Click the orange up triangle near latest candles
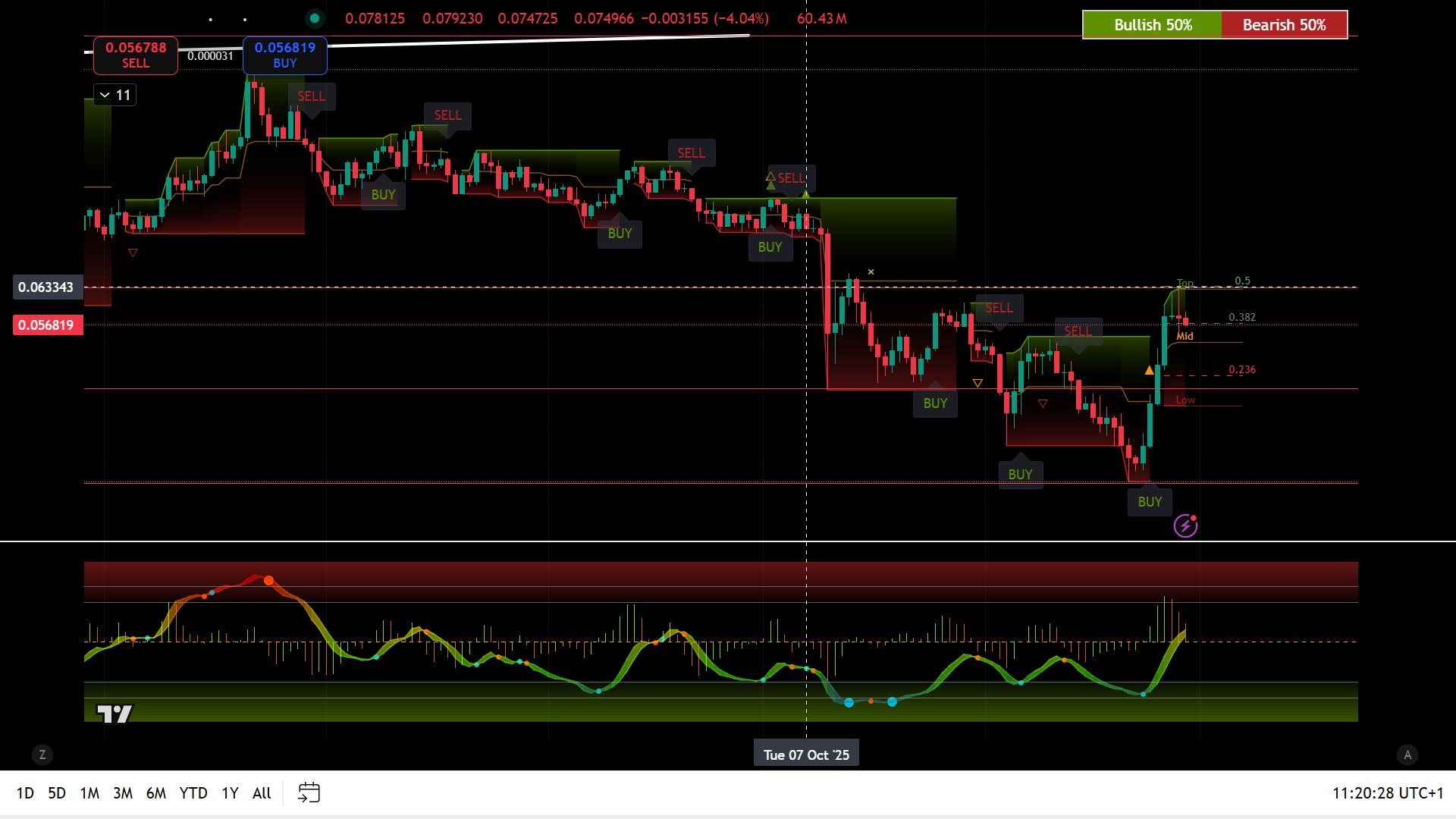1456x819 pixels. coord(1149,371)
